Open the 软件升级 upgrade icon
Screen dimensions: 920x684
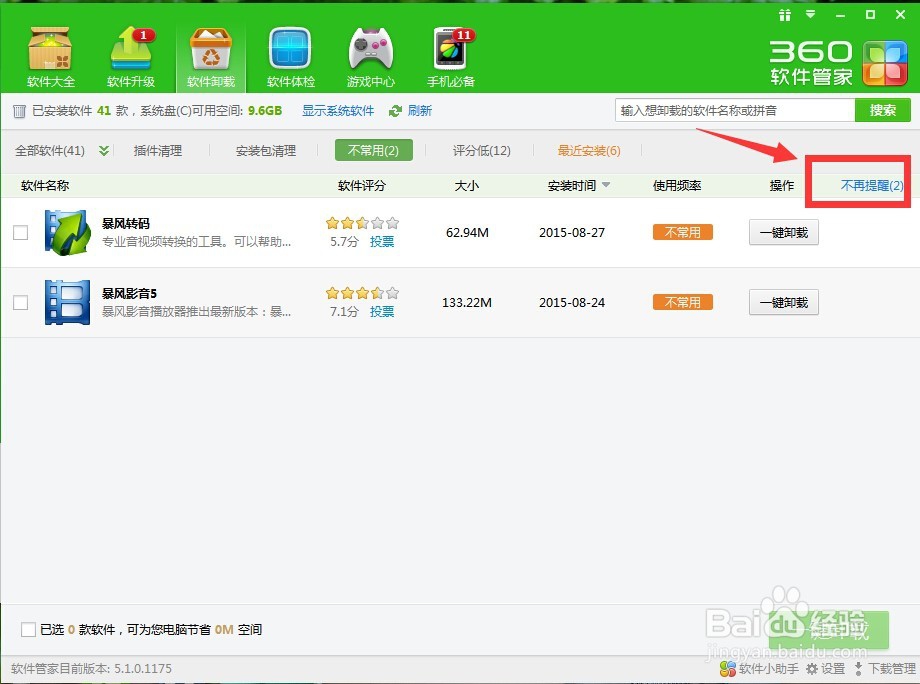[x=131, y=57]
